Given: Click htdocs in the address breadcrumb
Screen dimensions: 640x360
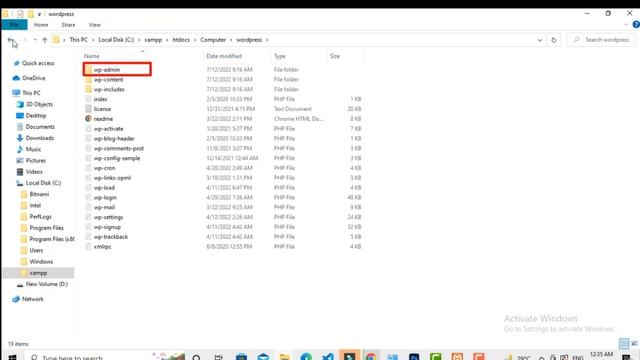Looking at the screenshot, I should (181, 40).
